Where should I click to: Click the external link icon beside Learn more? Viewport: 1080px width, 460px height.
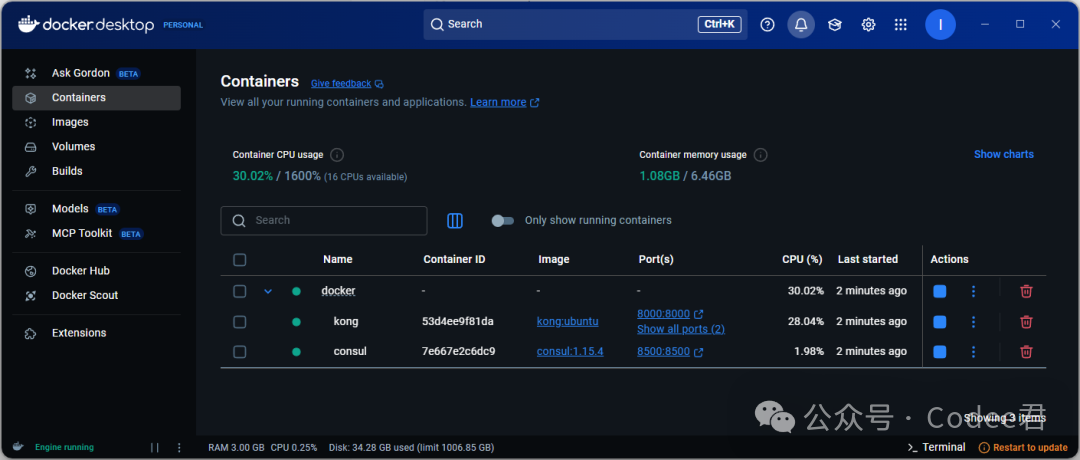pos(534,103)
